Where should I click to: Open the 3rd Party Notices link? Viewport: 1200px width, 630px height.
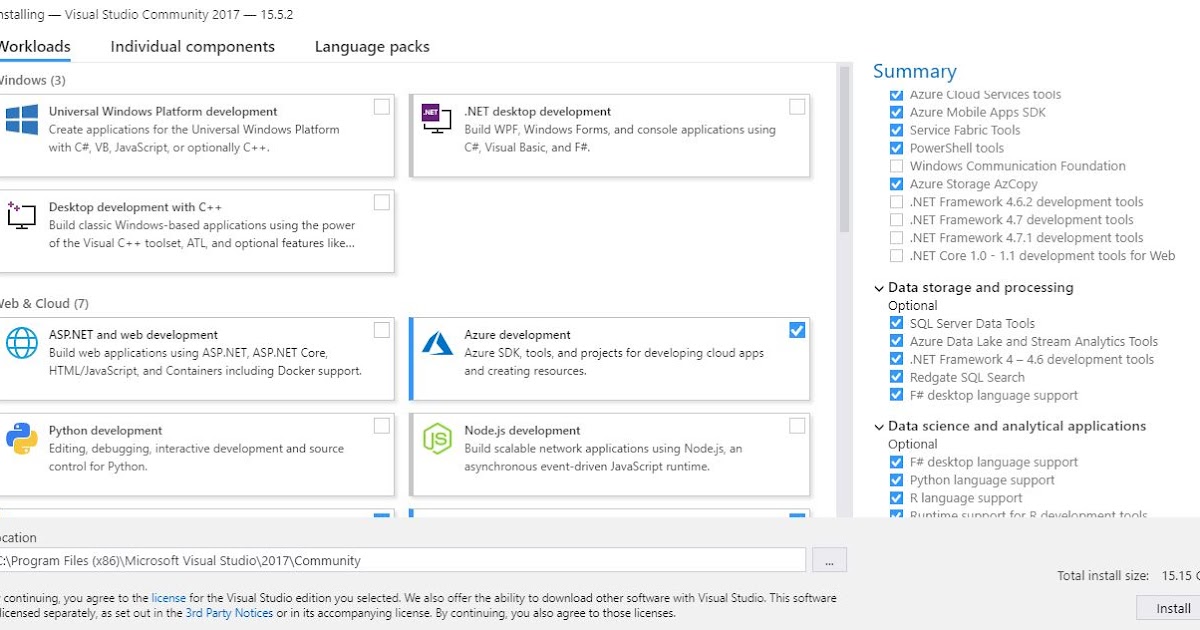229,613
